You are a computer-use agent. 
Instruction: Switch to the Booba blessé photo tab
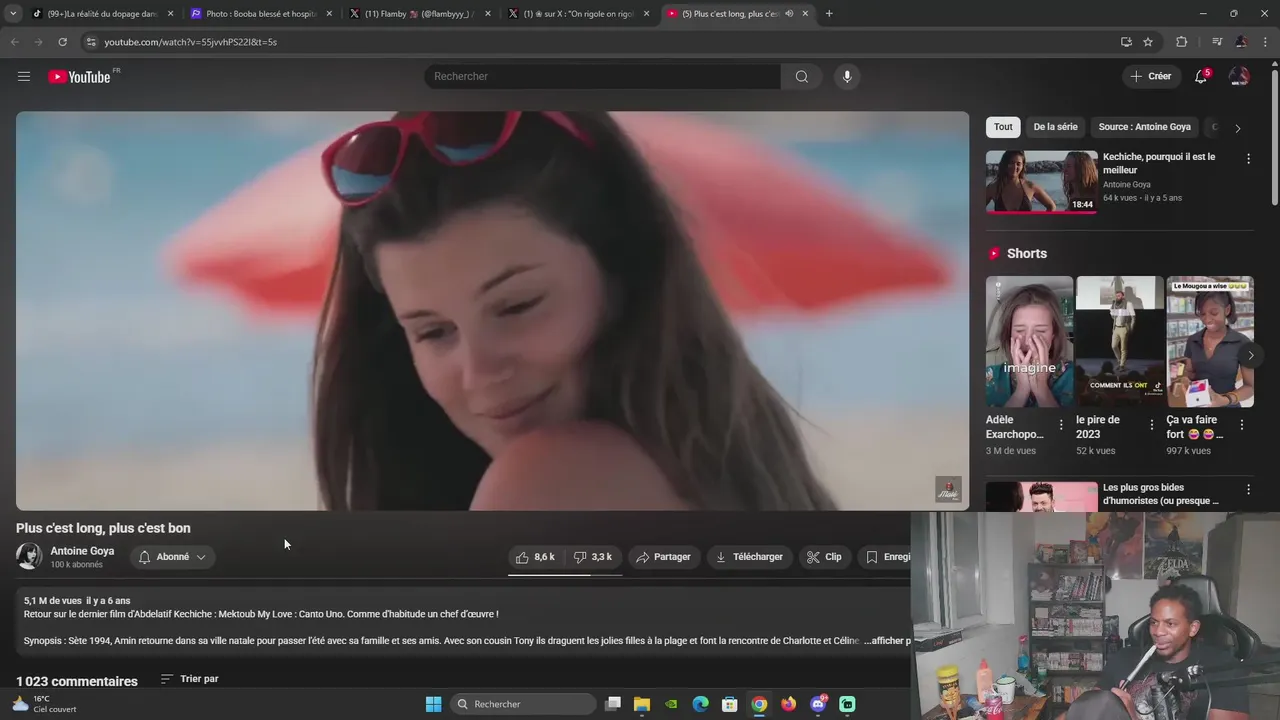(261, 14)
